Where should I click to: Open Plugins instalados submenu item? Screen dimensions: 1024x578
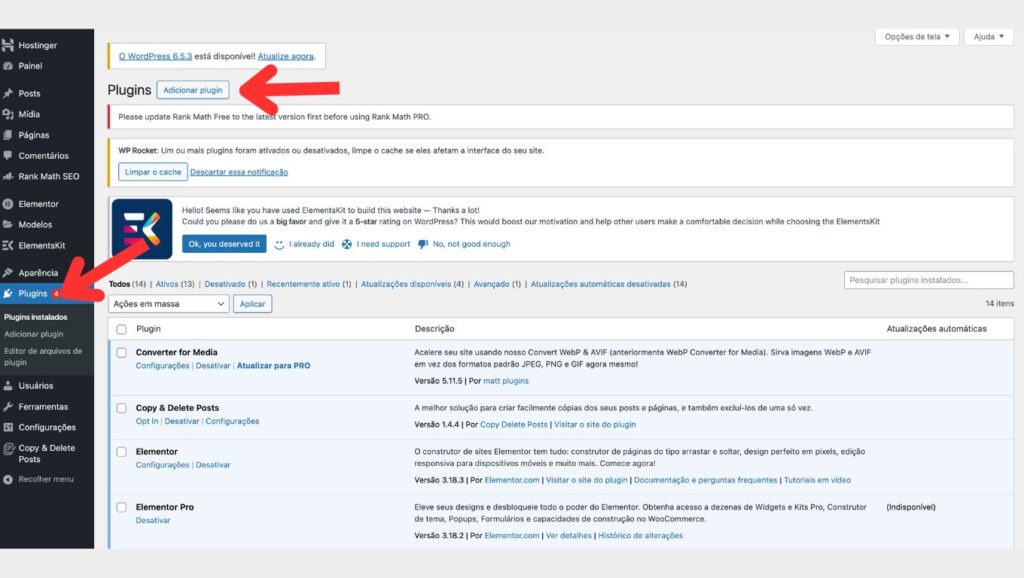(x=36, y=317)
